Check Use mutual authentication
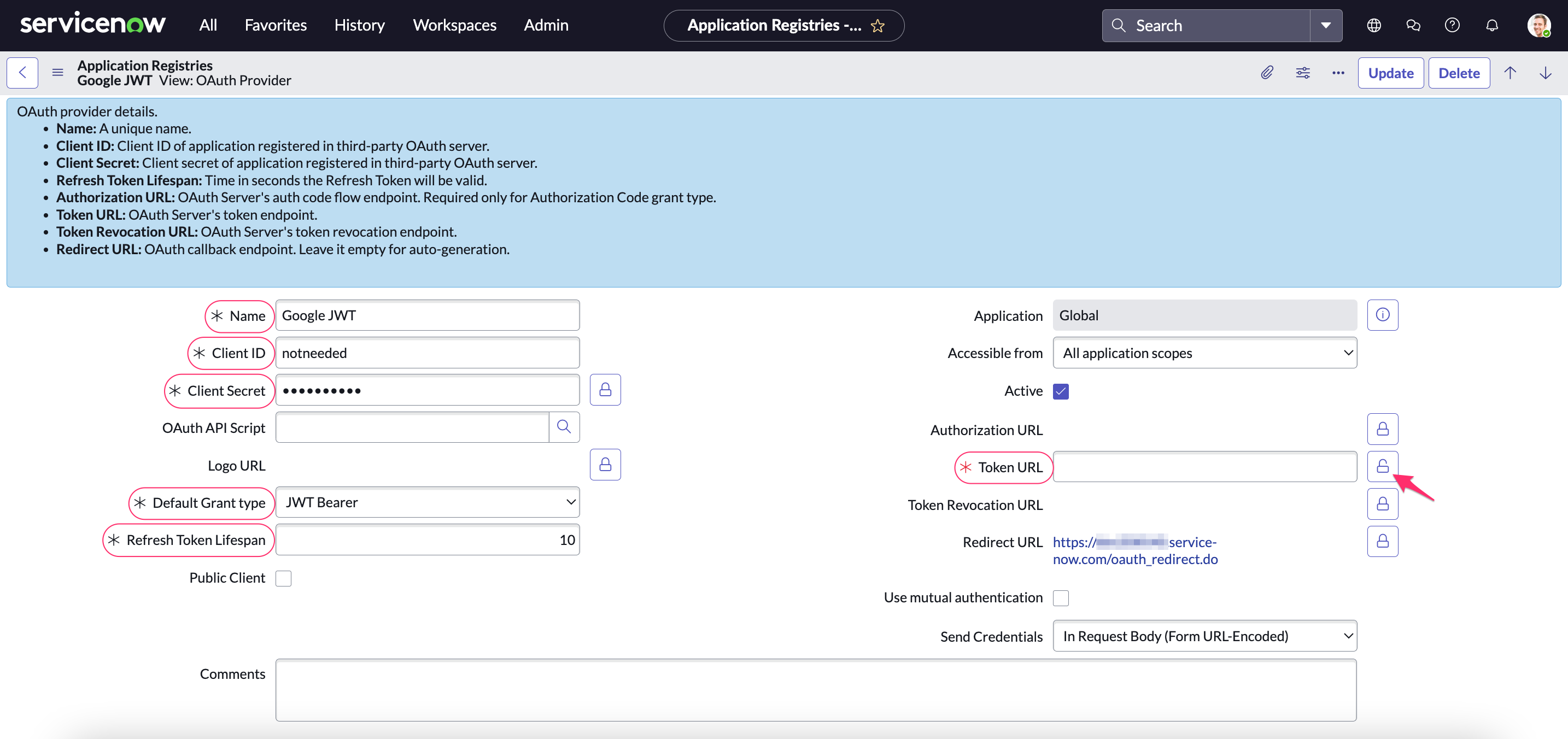1568x739 pixels. click(x=1061, y=597)
